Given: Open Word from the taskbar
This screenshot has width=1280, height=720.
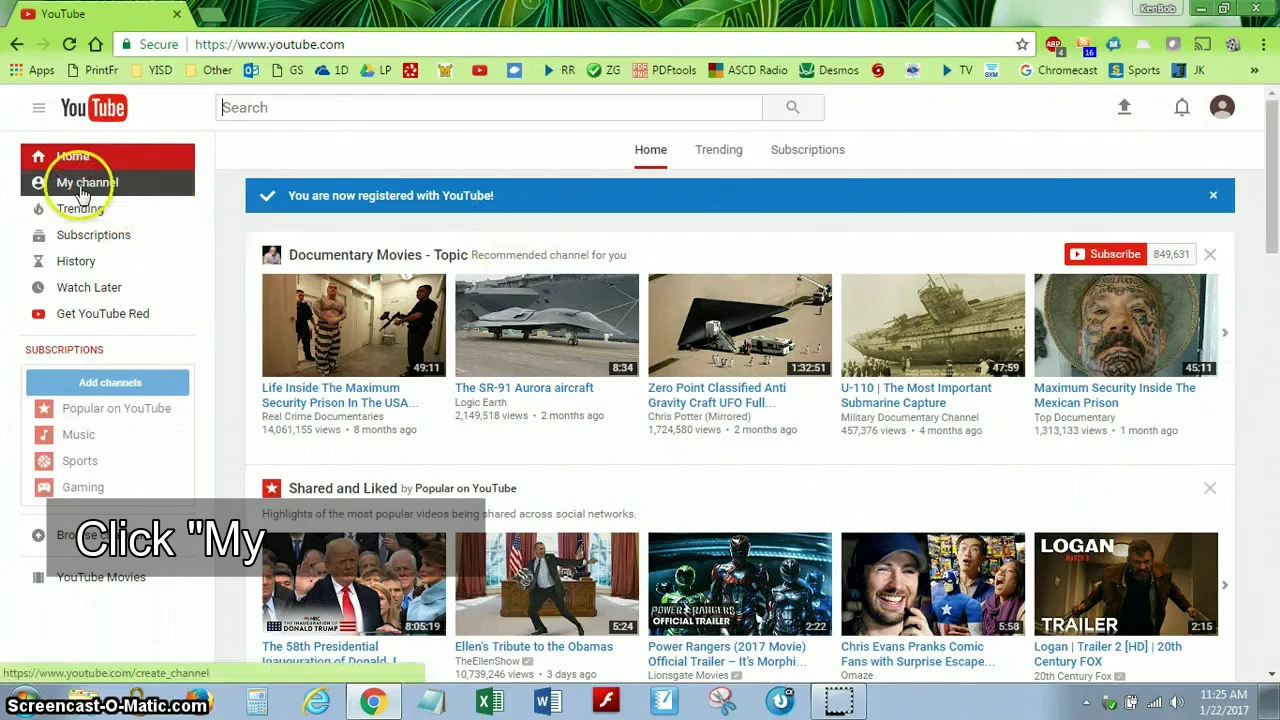Looking at the screenshot, I should (548, 702).
